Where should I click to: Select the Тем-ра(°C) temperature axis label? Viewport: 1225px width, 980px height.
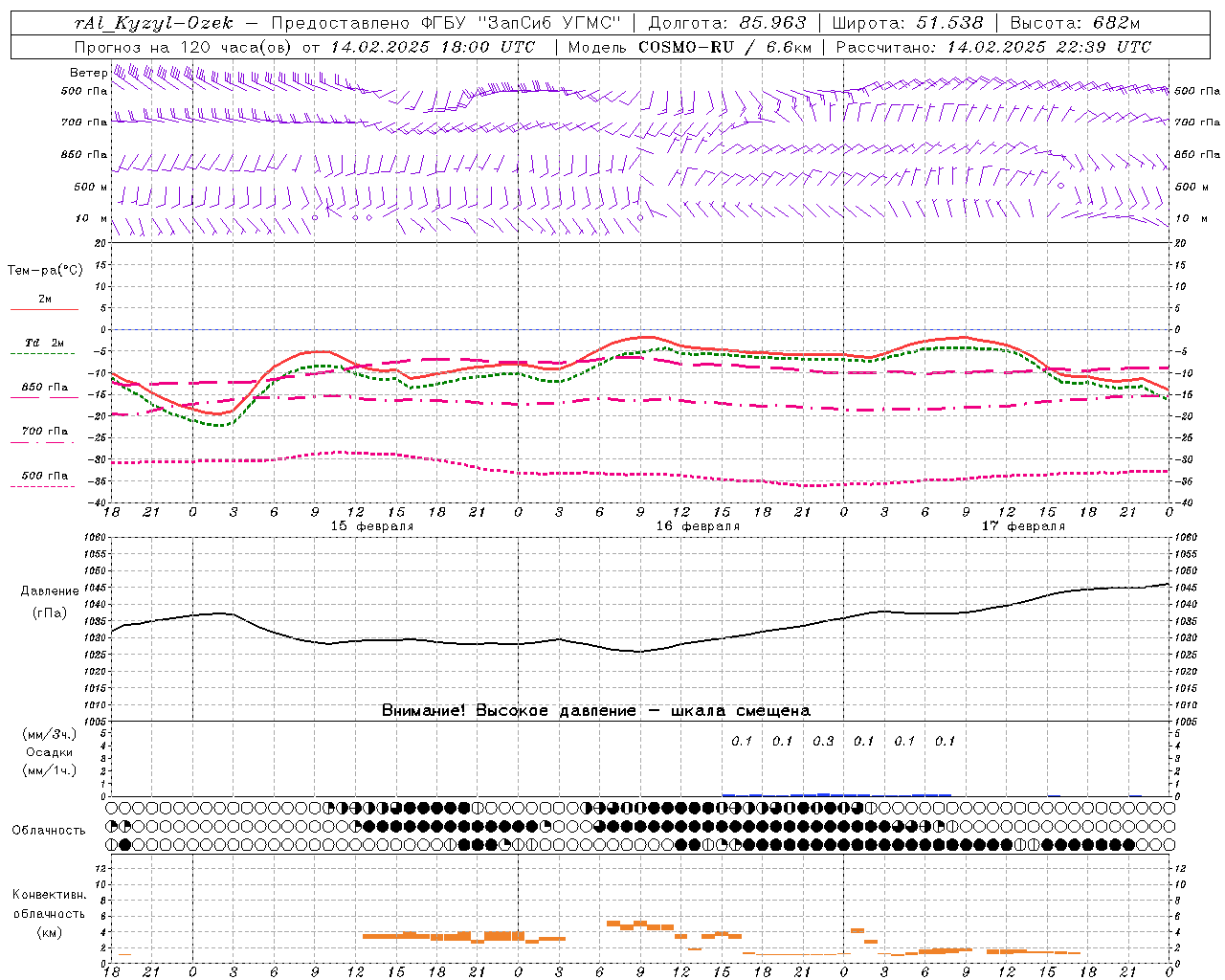[45, 271]
